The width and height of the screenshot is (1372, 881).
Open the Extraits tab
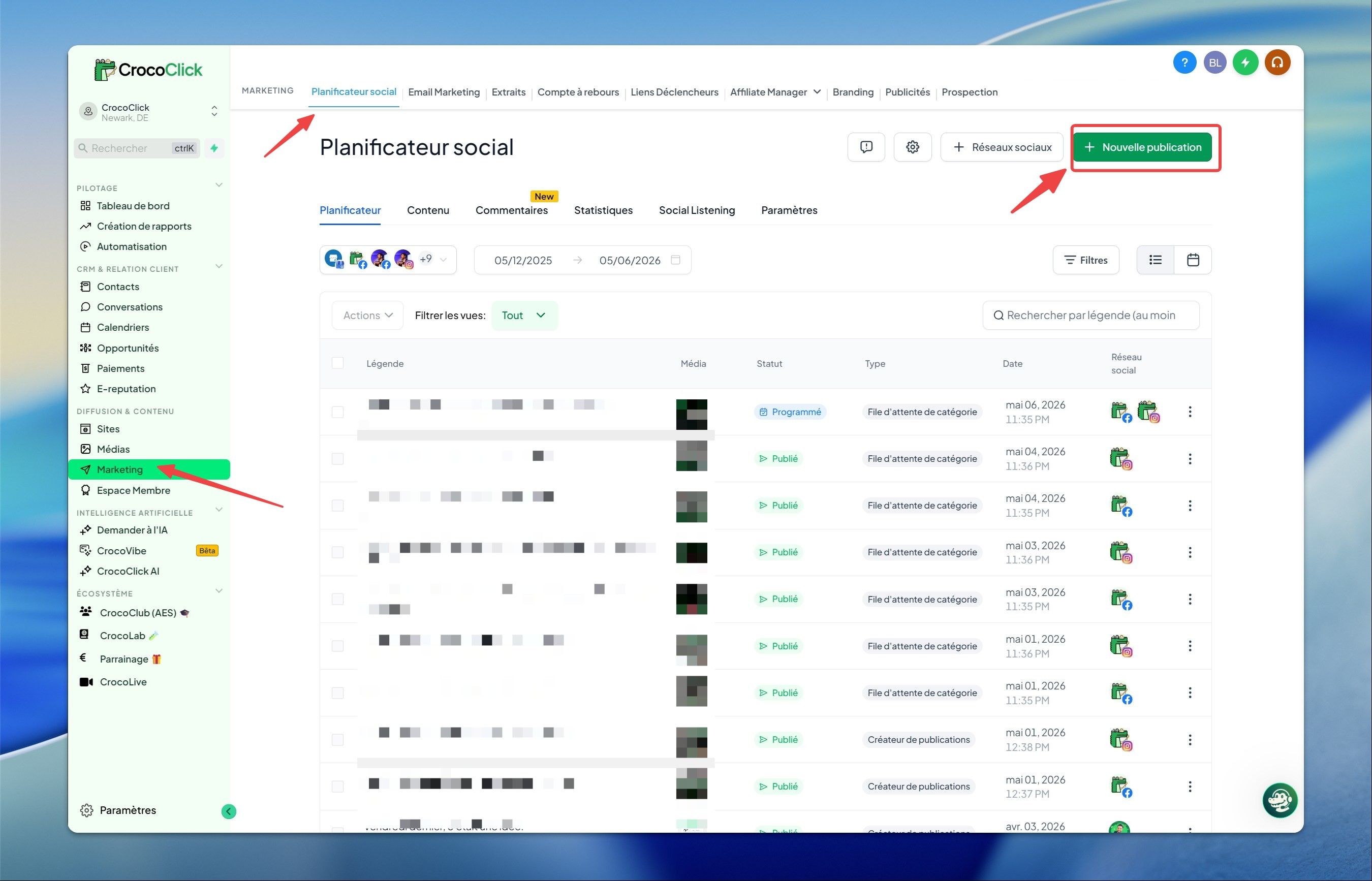[509, 92]
